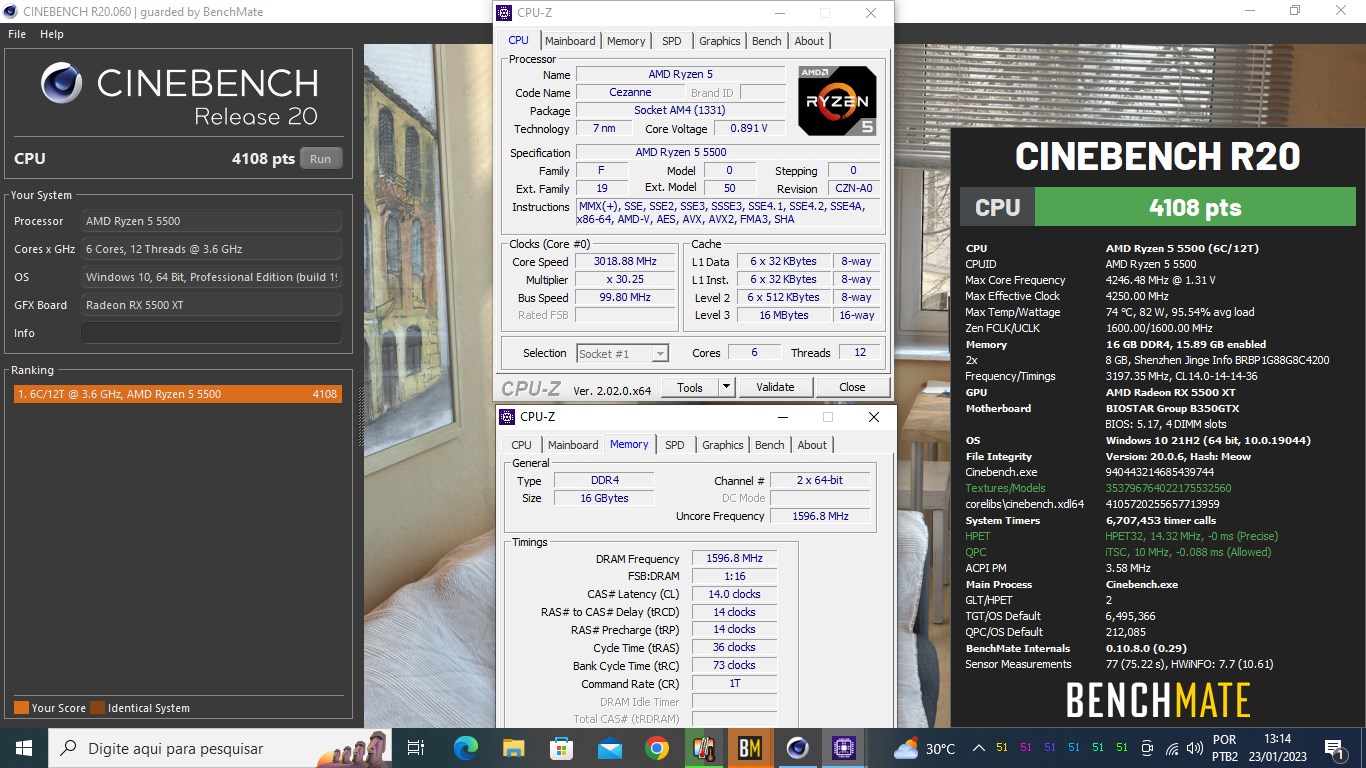Click the Uncore Frequency value in Memory tab

pyautogui.click(x=819, y=516)
